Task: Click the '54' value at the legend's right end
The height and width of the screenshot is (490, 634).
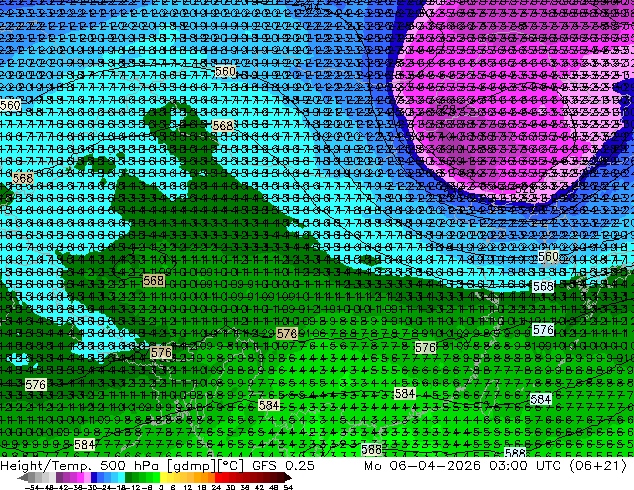Action: tap(287, 487)
